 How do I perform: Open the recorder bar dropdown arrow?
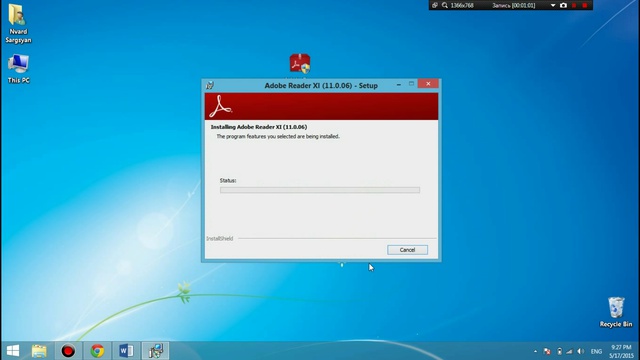553,5
